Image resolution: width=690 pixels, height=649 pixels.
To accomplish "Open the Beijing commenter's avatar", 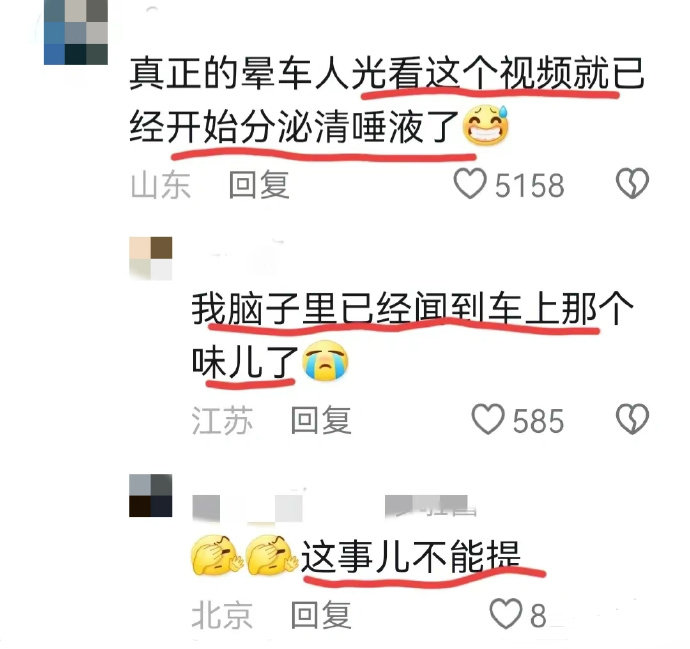I will coord(150,495).
